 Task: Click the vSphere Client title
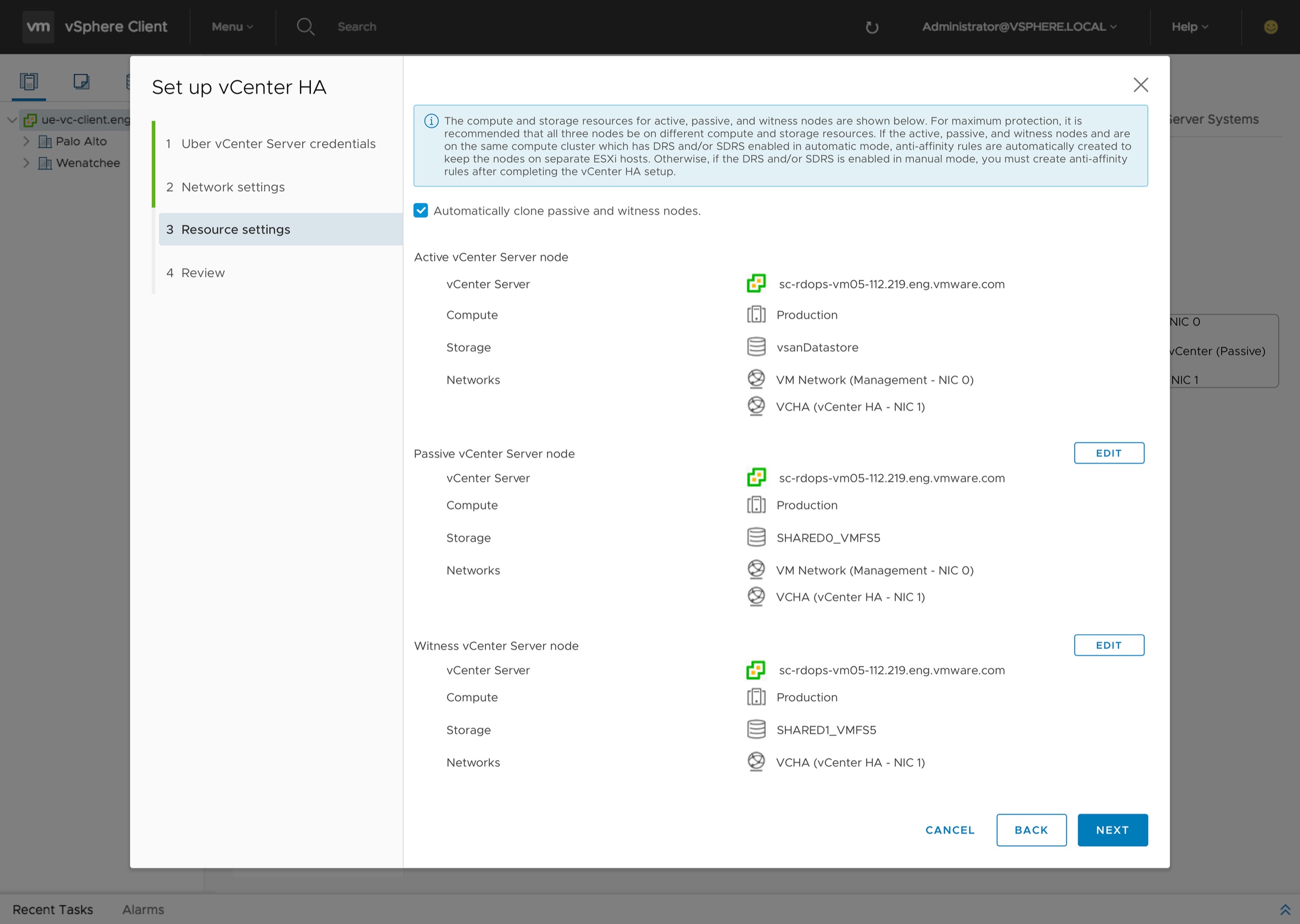tap(116, 27)
